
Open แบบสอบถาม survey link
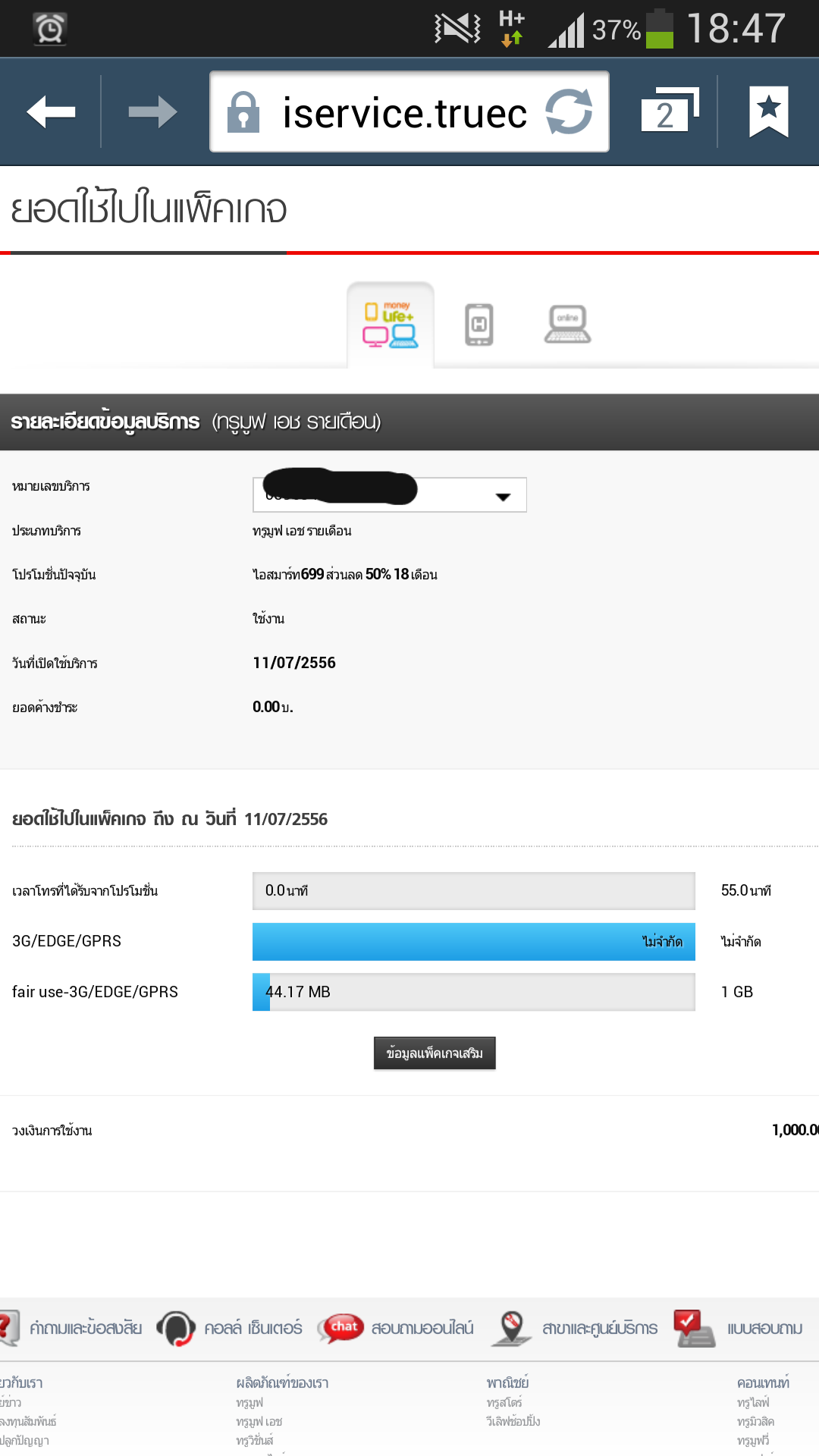pos(764,1329)
